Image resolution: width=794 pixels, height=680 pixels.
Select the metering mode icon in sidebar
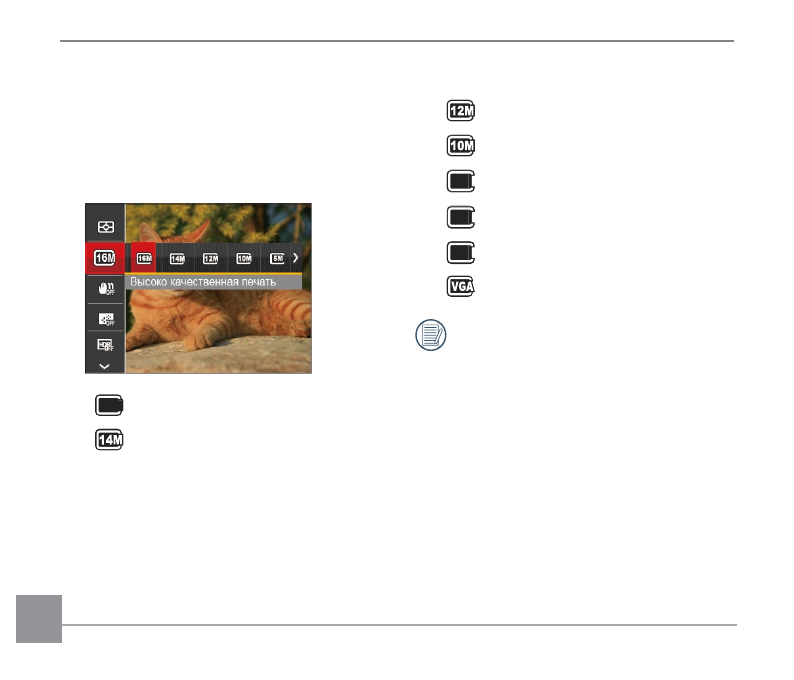tap(105, 227)
